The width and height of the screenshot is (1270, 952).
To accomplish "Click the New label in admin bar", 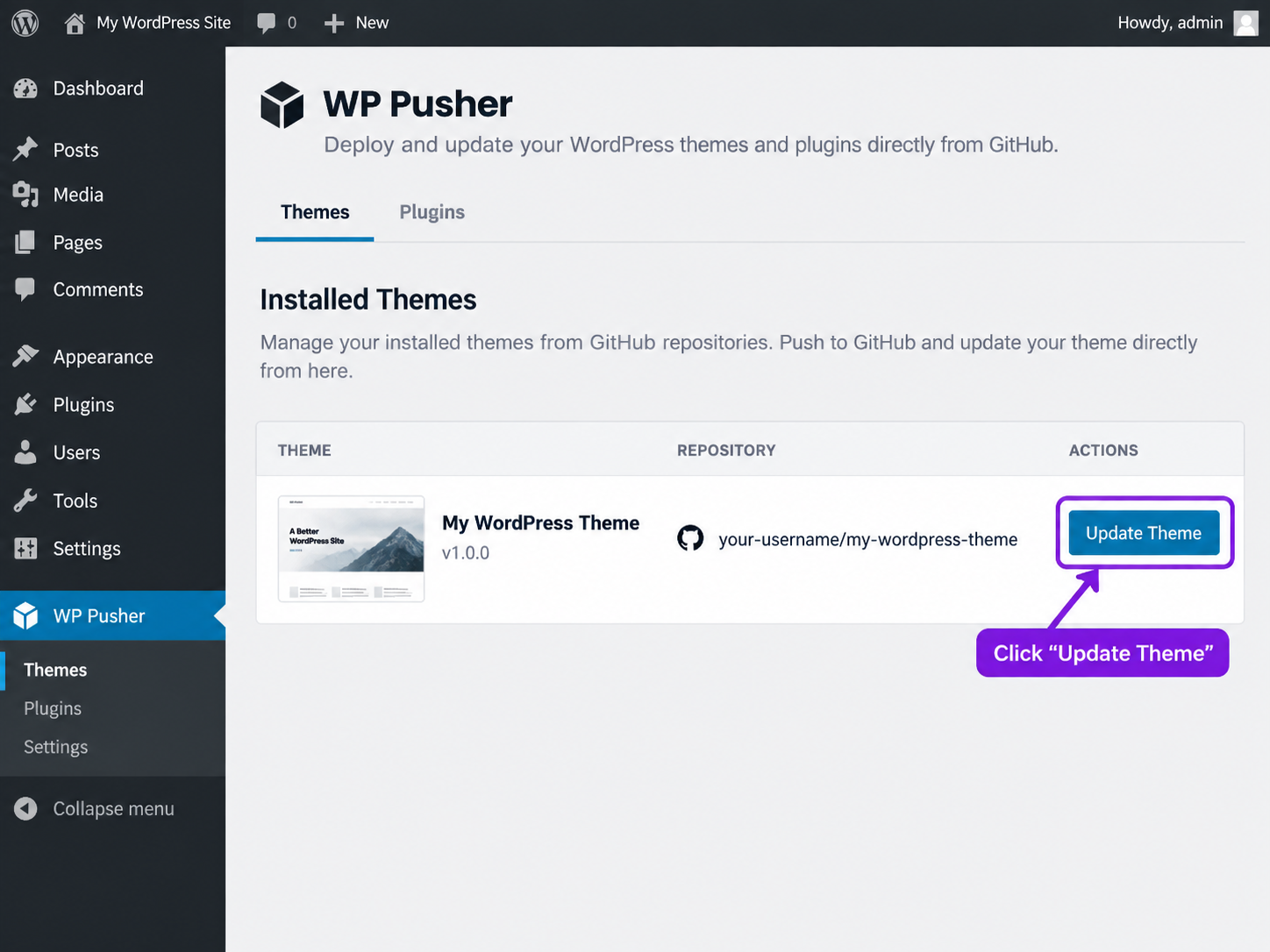I will coord(372,23).
